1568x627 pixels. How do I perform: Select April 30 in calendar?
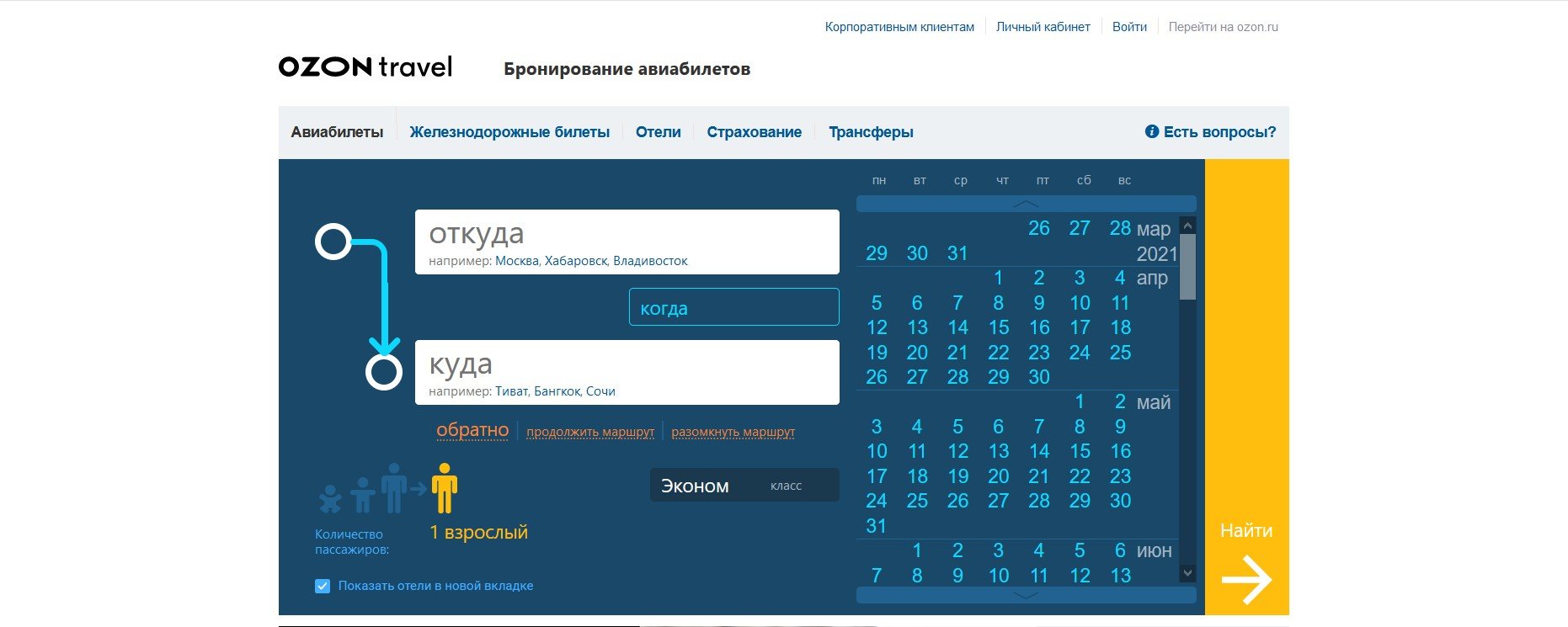pos(1039,377)
